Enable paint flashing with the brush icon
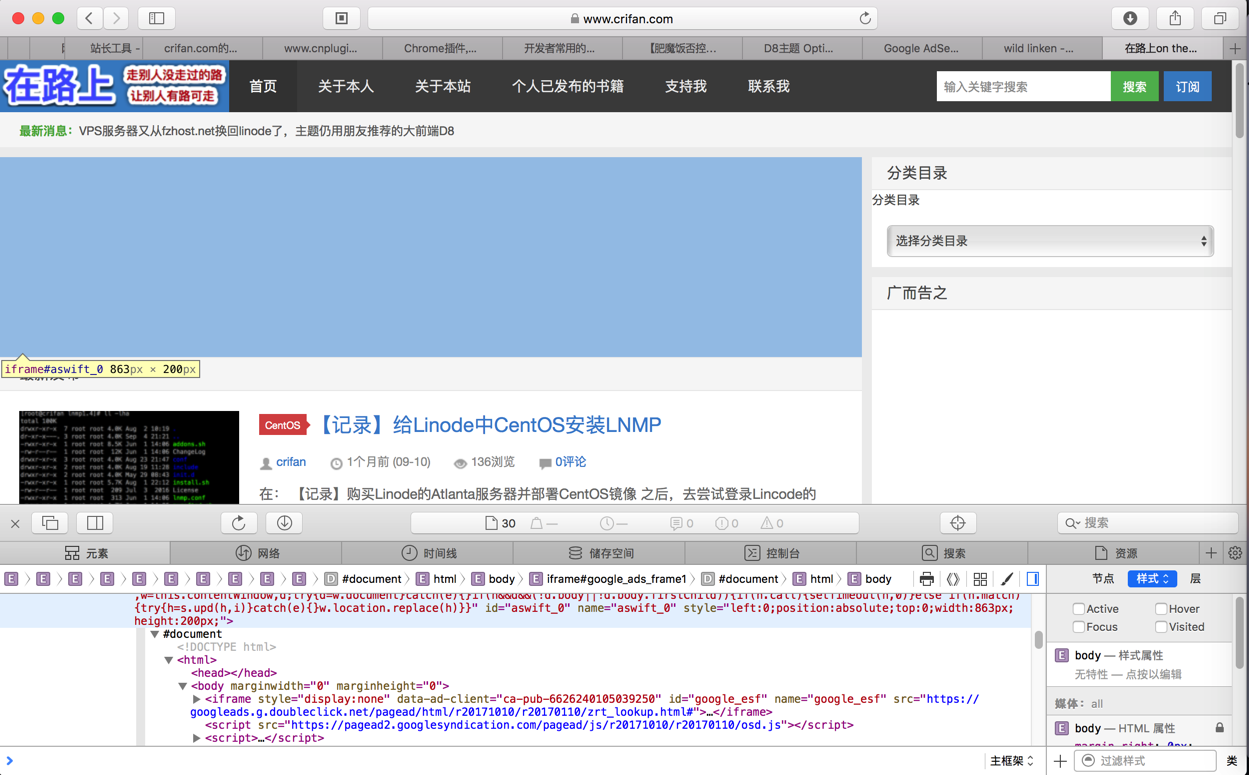This screenshot has width=1249, height=775. click(x=1007, y=579)
